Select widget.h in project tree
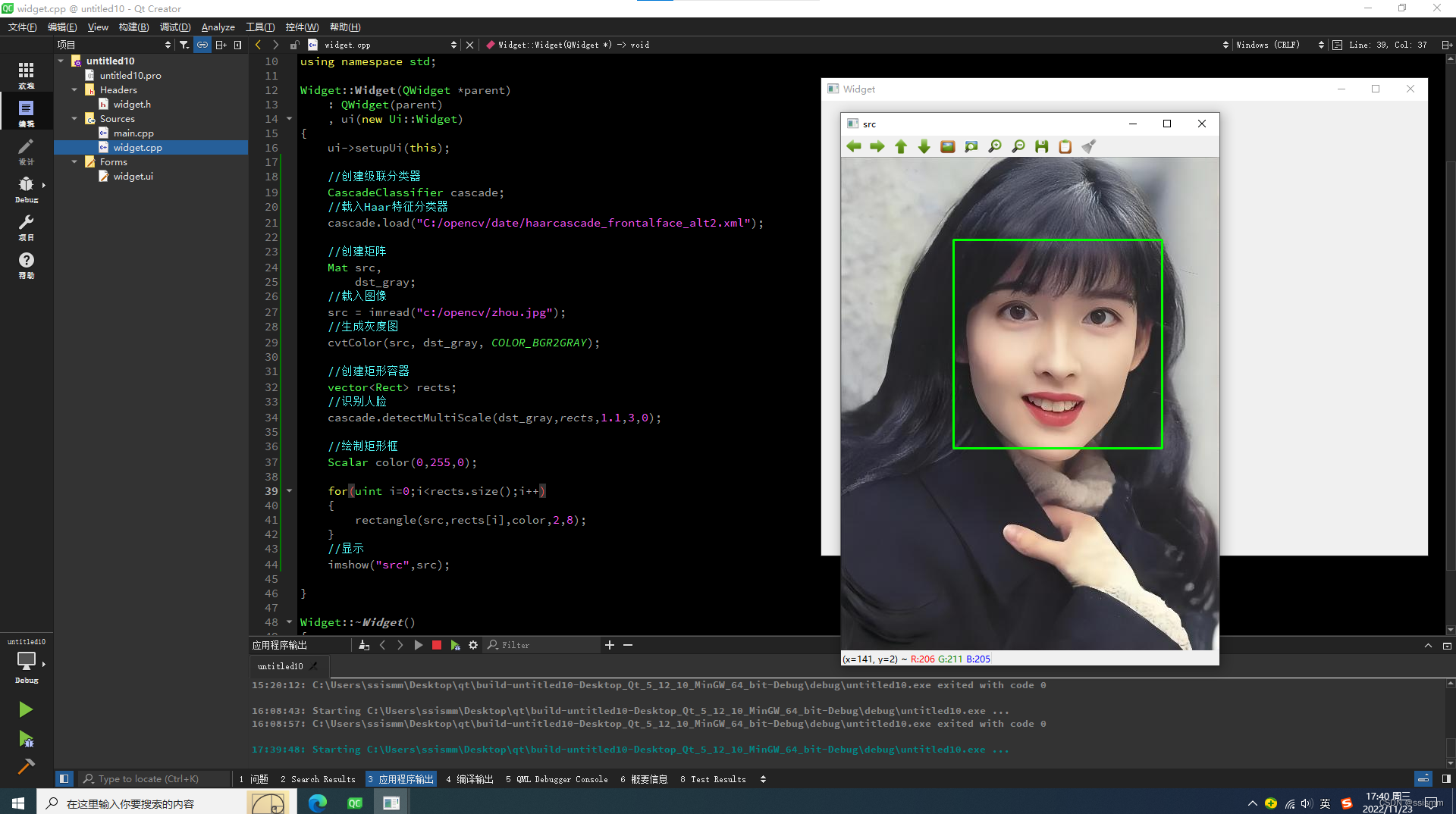The image size is (1456, 814). [x=132, y=104]
